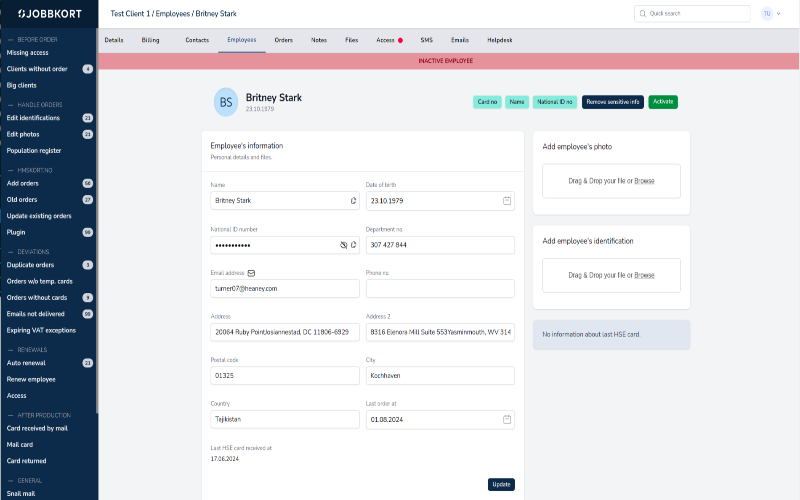Expand the user menu chevron
800x500 pixels.
point(779,14)
